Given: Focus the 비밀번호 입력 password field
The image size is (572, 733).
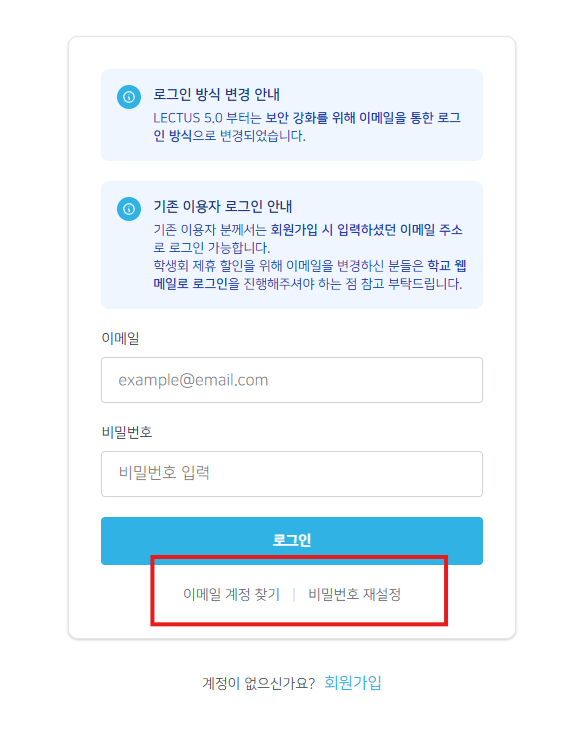Looking at the screenshot, I should (292, 474).
